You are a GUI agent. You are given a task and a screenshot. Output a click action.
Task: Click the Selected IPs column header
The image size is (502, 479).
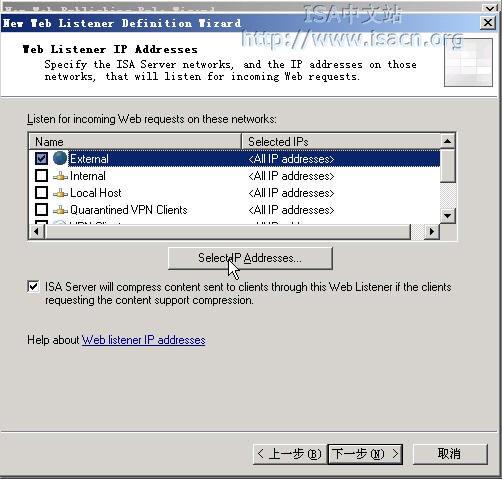click(x=341, y=141)
